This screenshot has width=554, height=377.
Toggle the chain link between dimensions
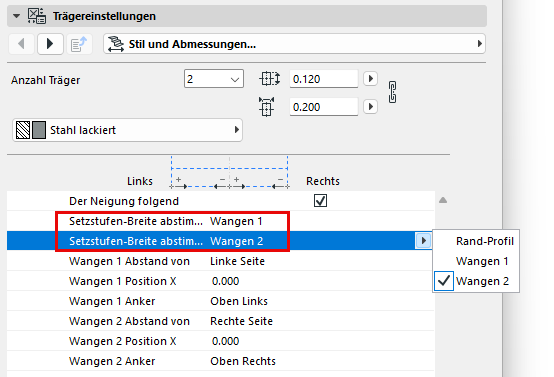click(392, 92)
